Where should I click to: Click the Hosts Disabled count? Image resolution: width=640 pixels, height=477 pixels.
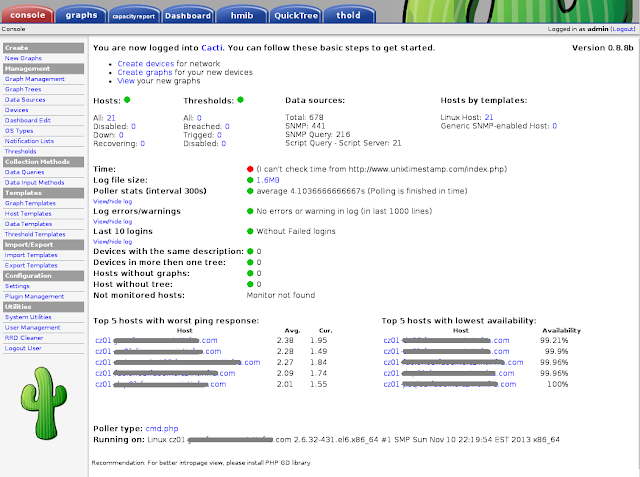[x=133, y=126]
